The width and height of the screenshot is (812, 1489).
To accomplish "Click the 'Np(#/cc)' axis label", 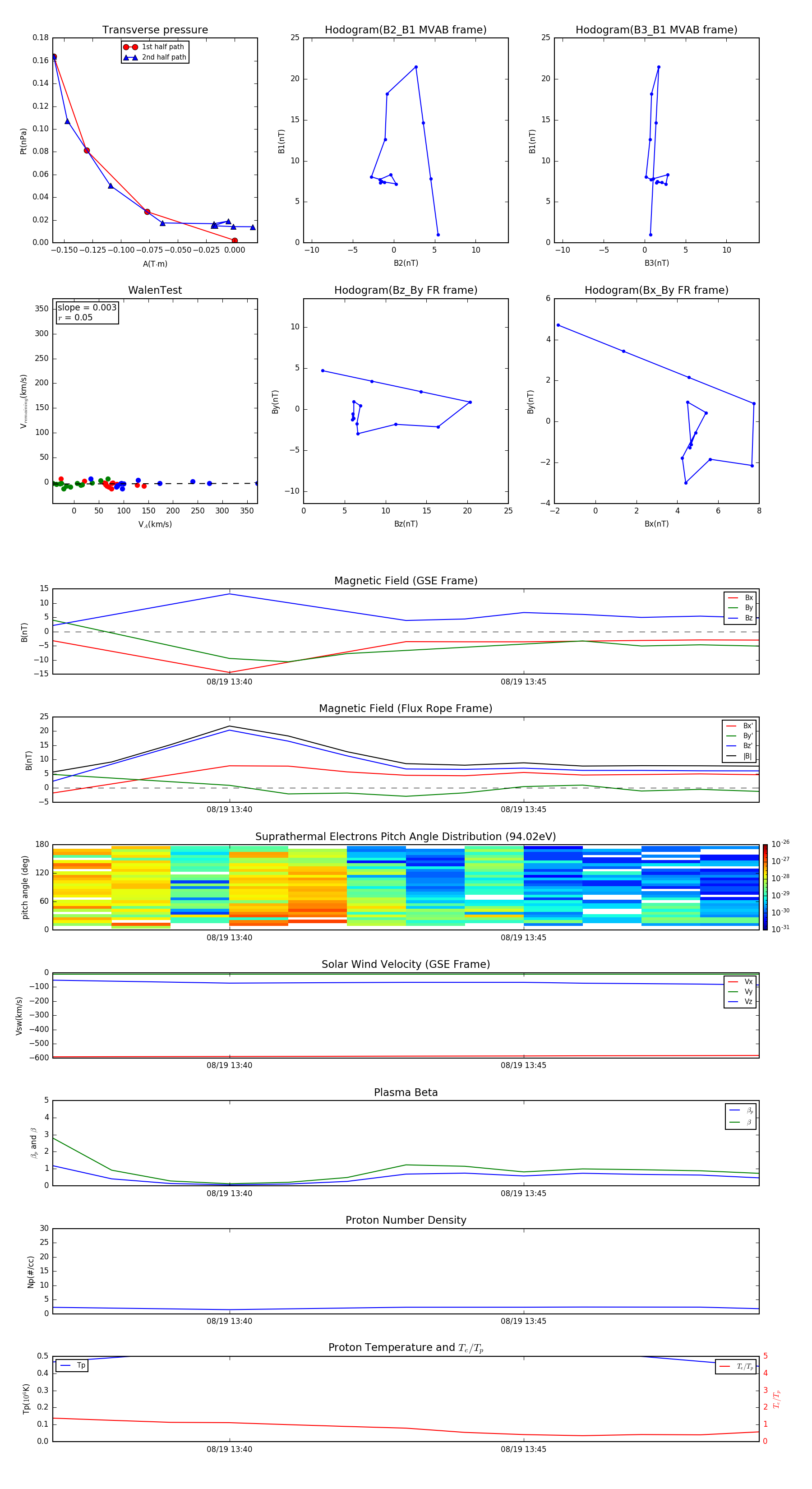I will (x=31, y=1272).
